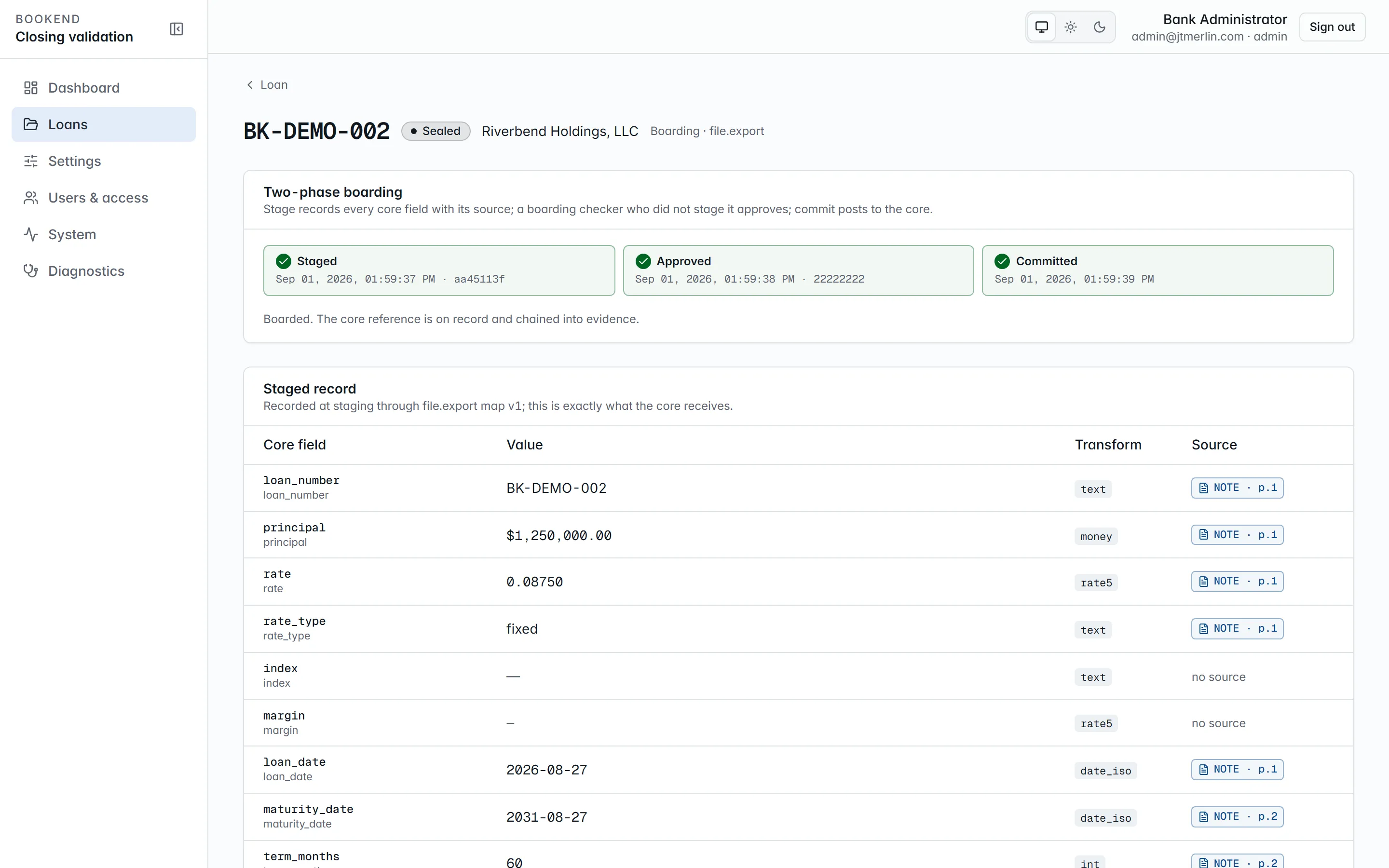Viewport: 1389px width, 868px height.
Task: Click the Sealed status badge
Action: coord(436,132)
